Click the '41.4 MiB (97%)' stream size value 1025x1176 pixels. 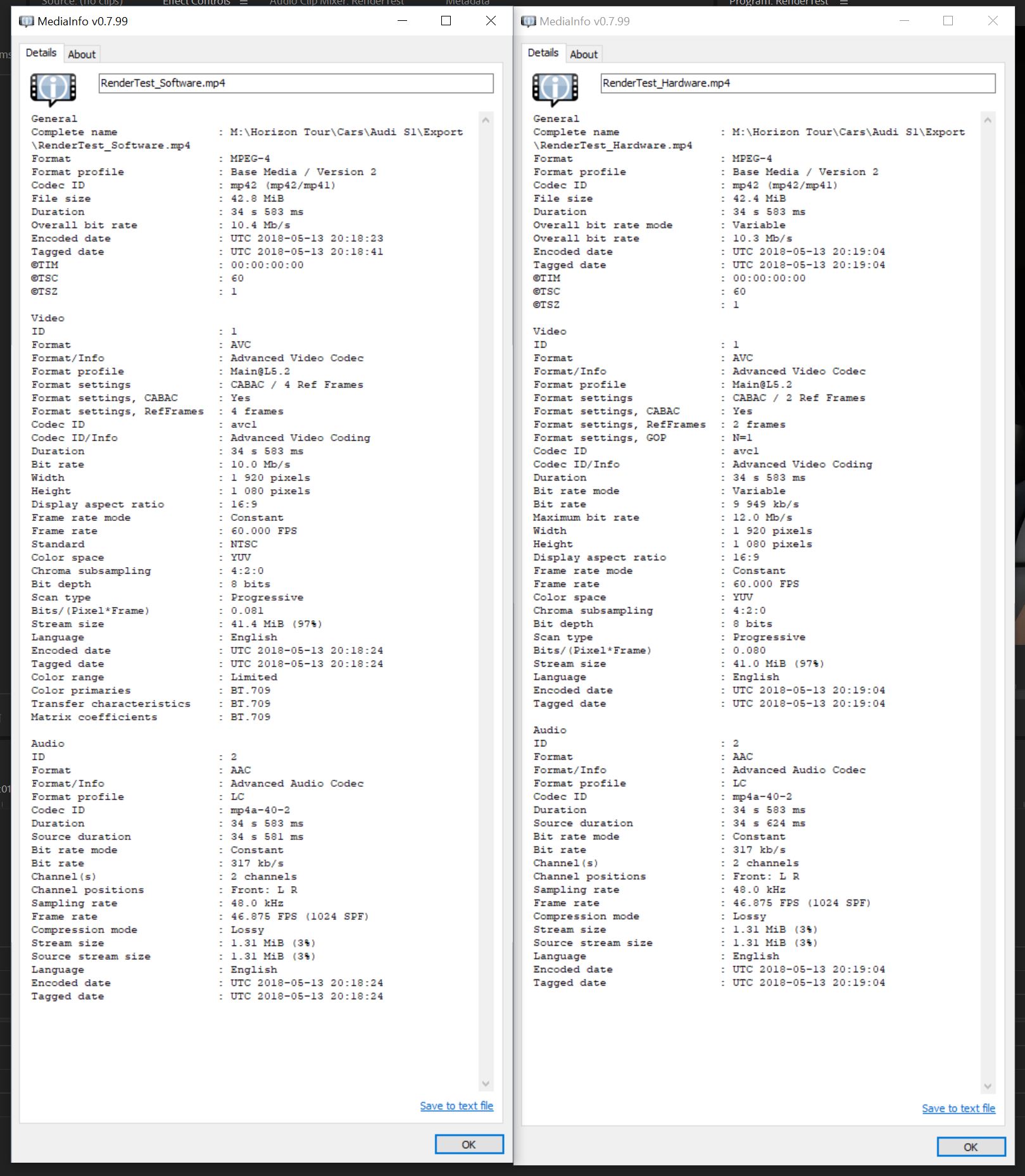pos(277,624)
